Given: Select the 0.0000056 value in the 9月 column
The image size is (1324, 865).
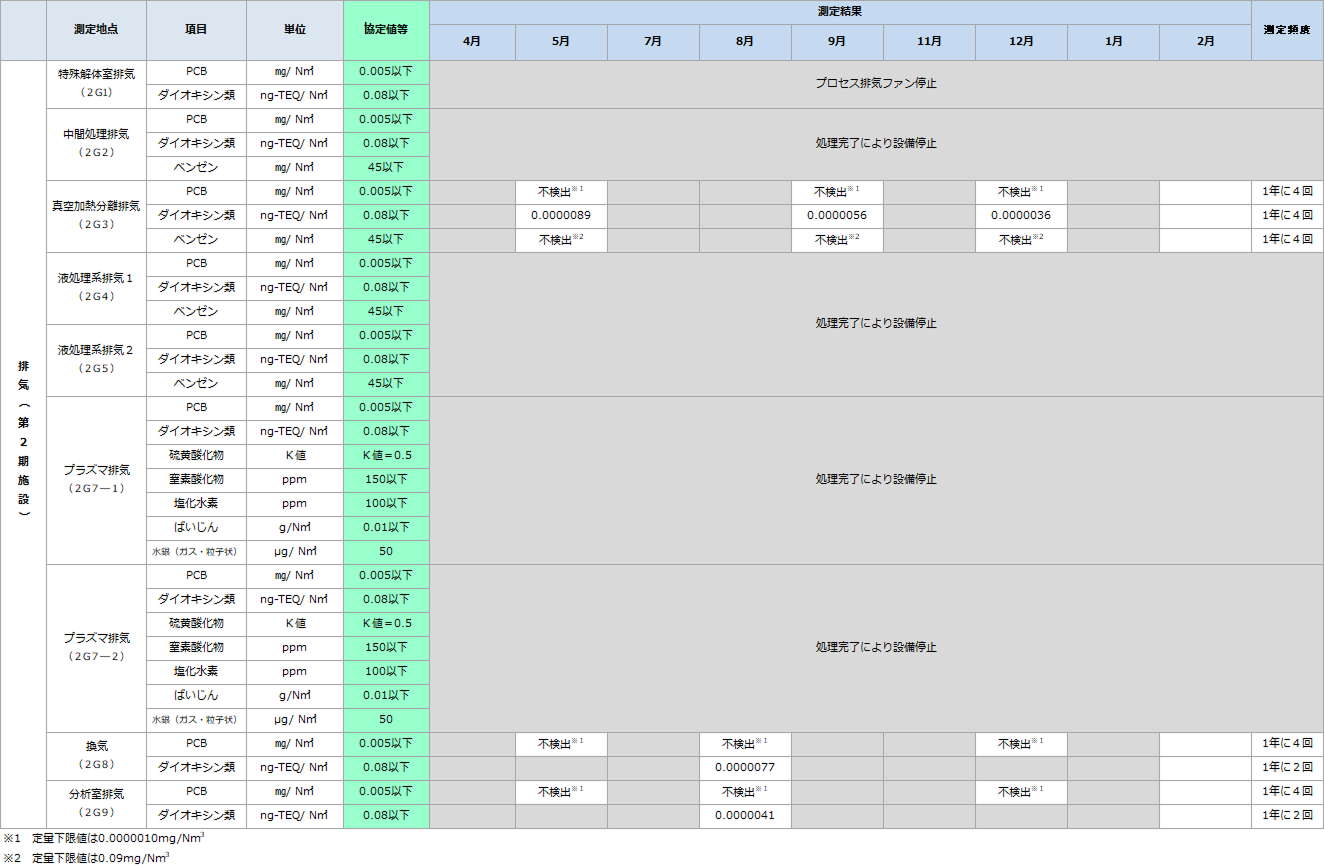Looking at the screenshot, I should click(837, 216).
